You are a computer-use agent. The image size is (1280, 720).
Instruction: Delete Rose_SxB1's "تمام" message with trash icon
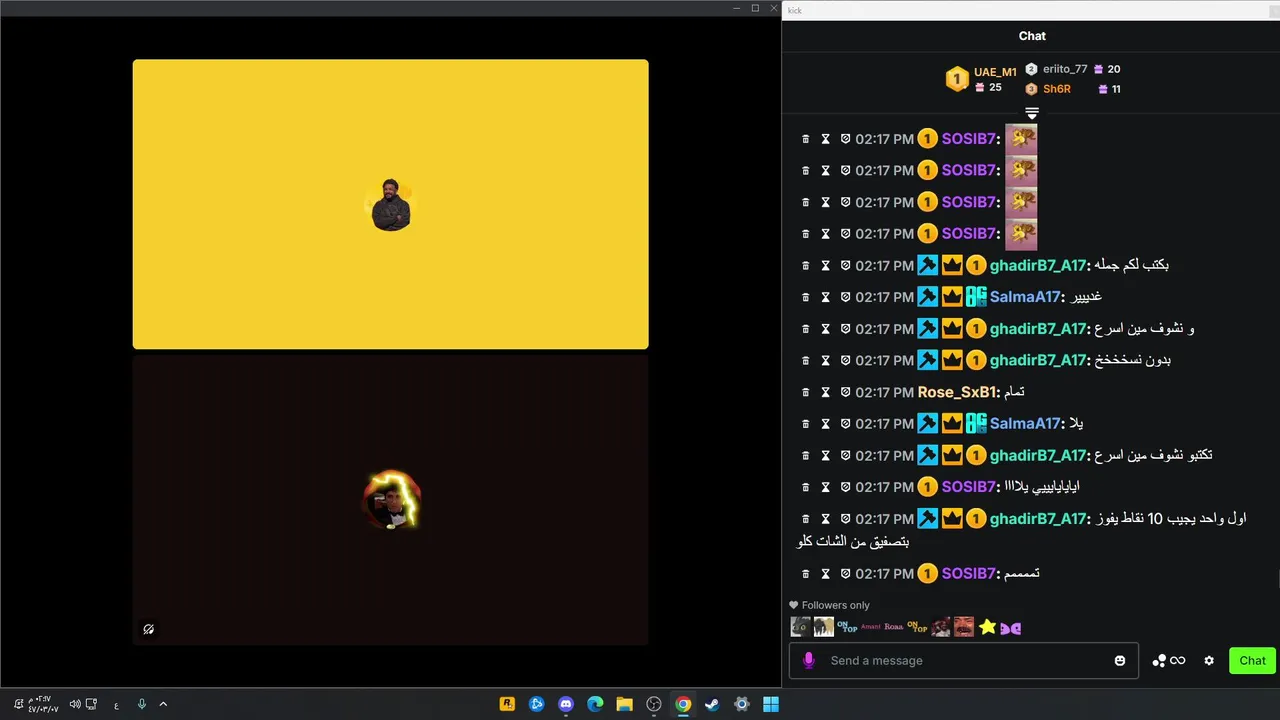806,392
